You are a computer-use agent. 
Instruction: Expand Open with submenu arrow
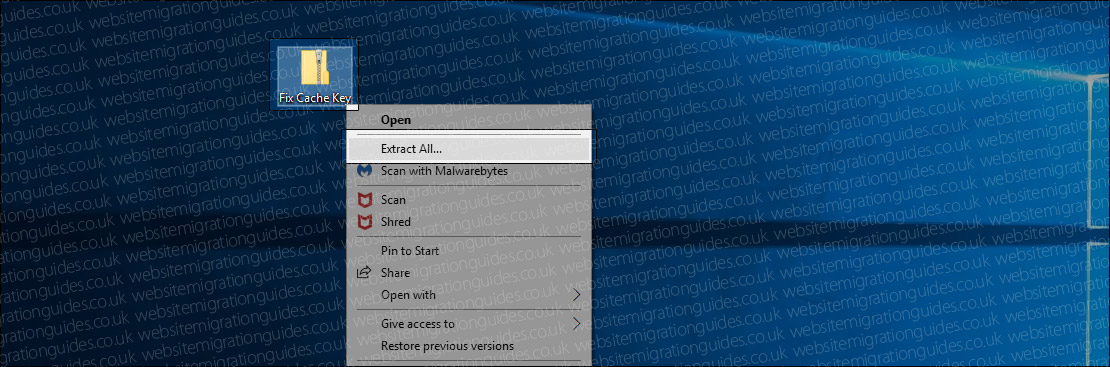pyautogui.click(x=576, y=294)
